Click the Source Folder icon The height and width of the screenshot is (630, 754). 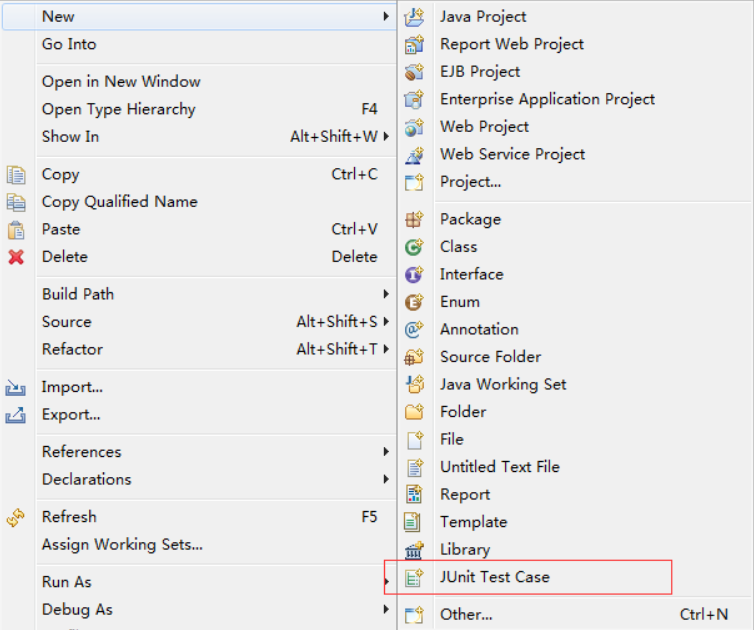click(414, 357)
